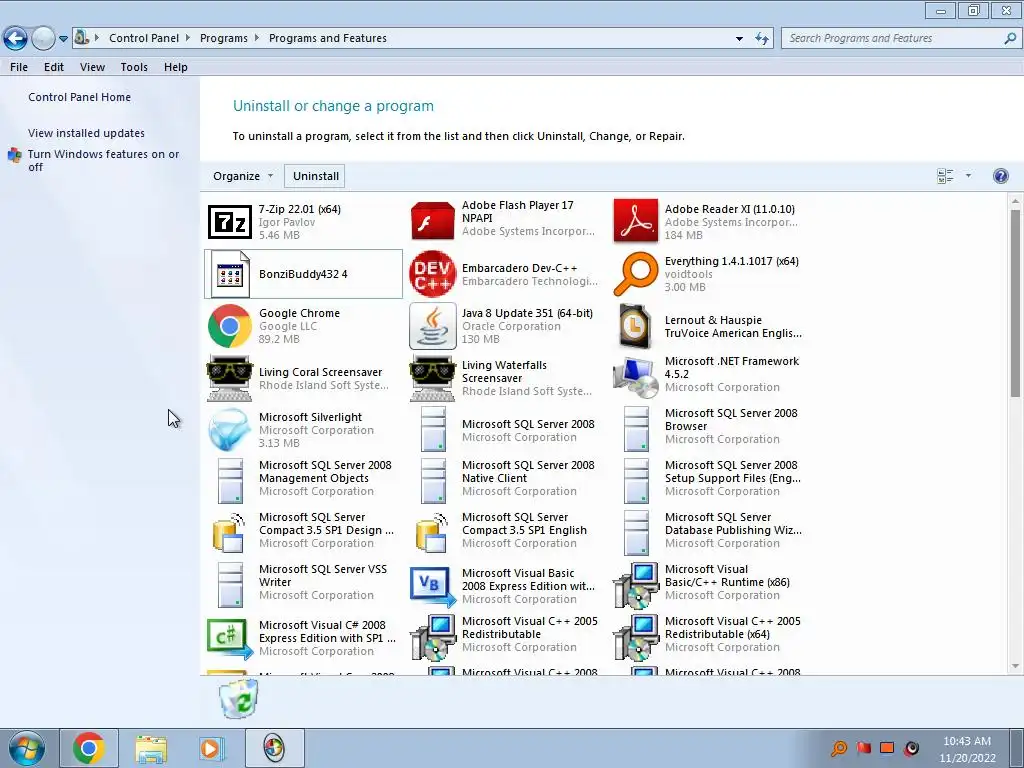
Task: Open the recent pages dropdown arrow
Action: point(63,39)
